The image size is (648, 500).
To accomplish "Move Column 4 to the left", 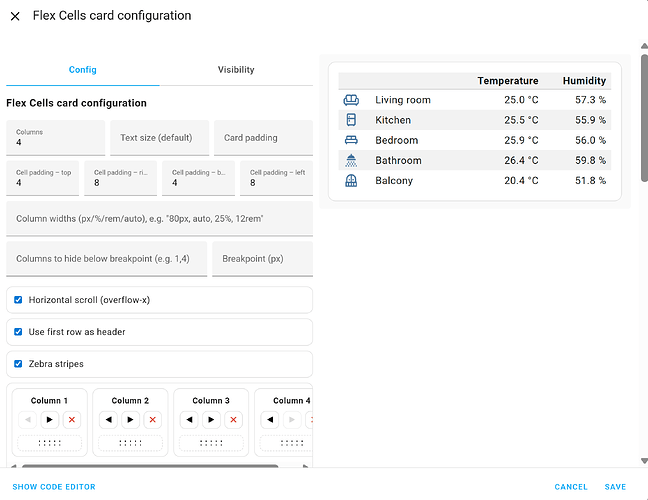I will [271, 420].
